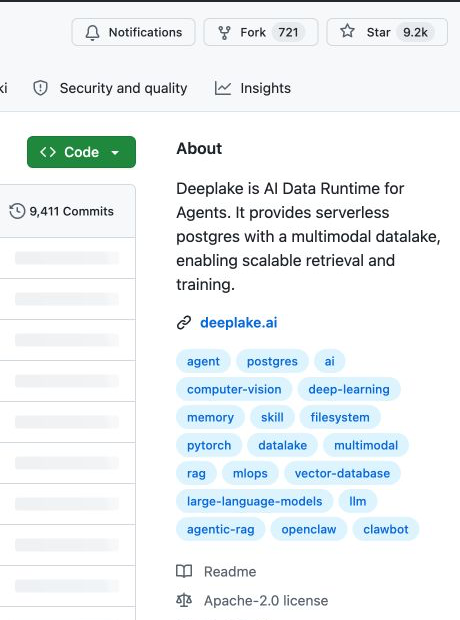Click the Notifications button label

pyautogui.click(x=146, y=32)
